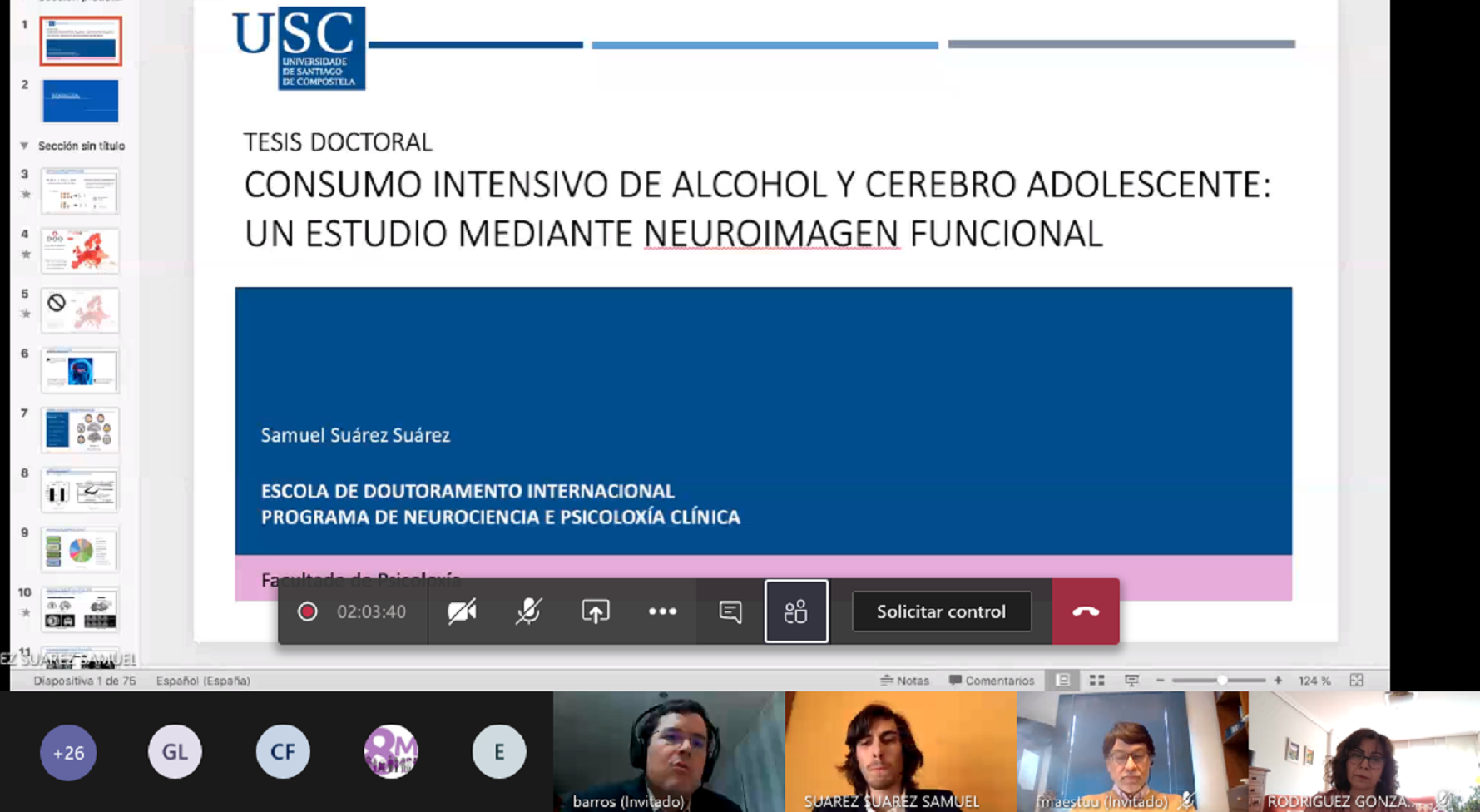
Task: Collapse the Sección sin título section
Action: coord(24,146)
